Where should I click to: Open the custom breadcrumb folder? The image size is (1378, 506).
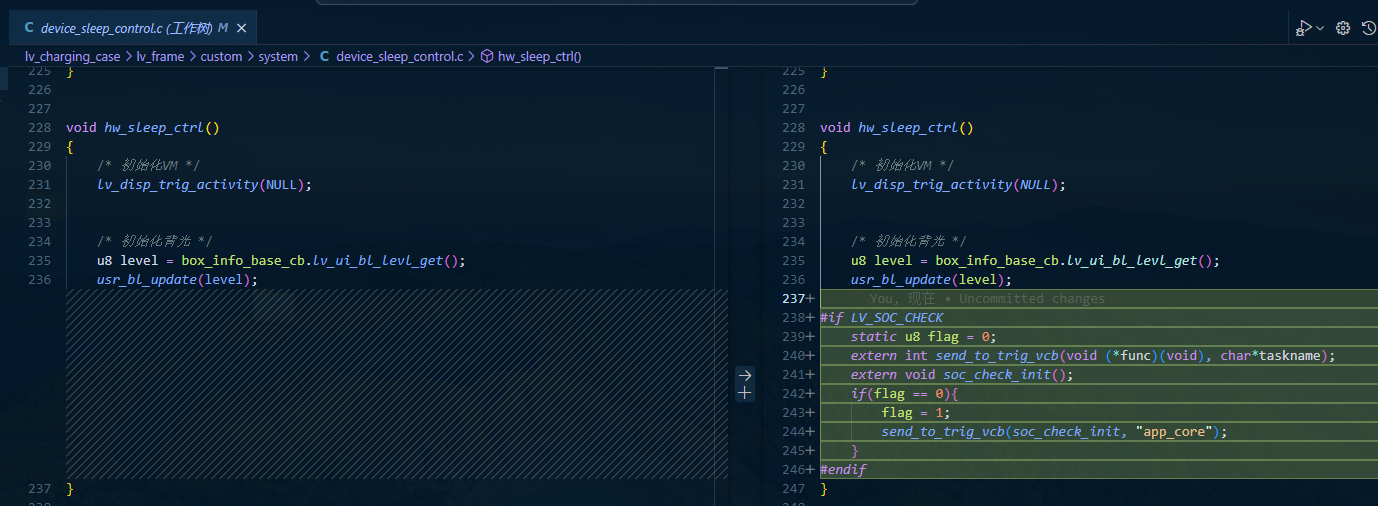point(221,57)
